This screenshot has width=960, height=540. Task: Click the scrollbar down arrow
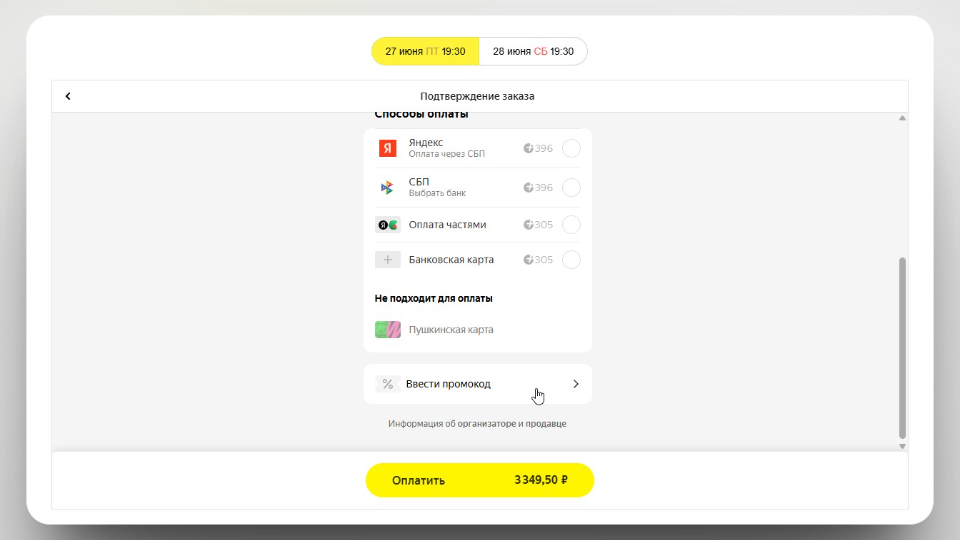coord(902,446)
